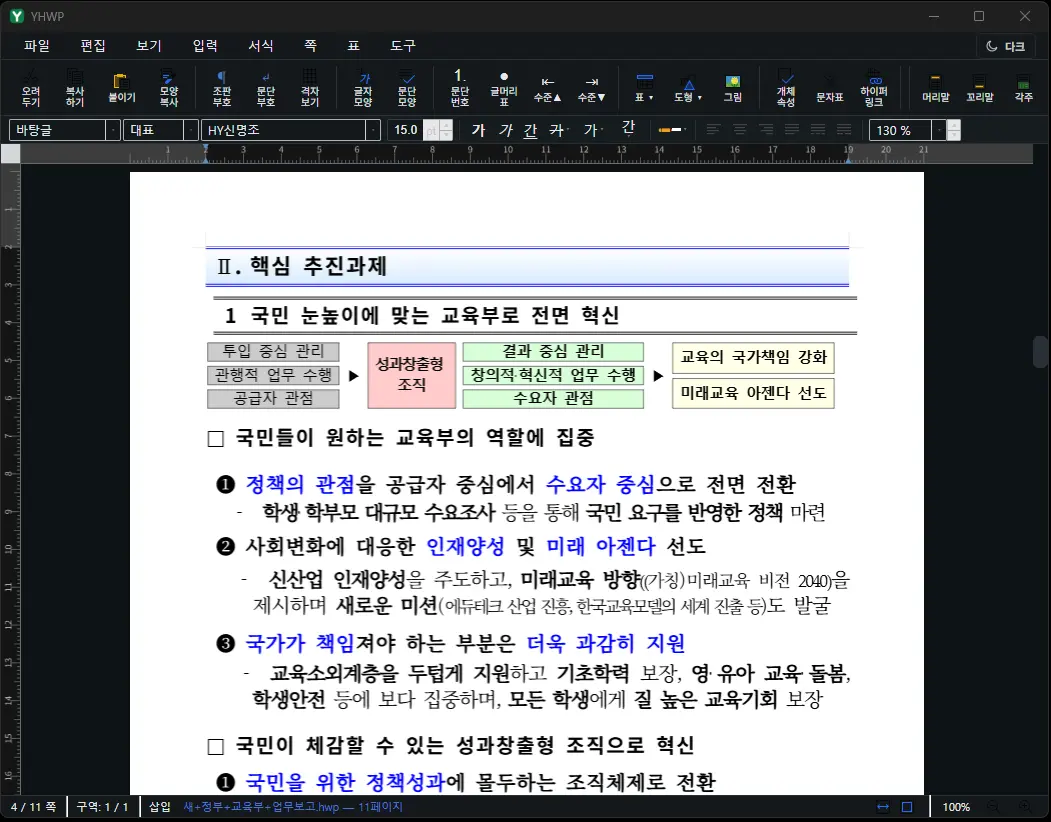Open the 서식 menu
This screenshot has width=1051, height=822.
261,46
